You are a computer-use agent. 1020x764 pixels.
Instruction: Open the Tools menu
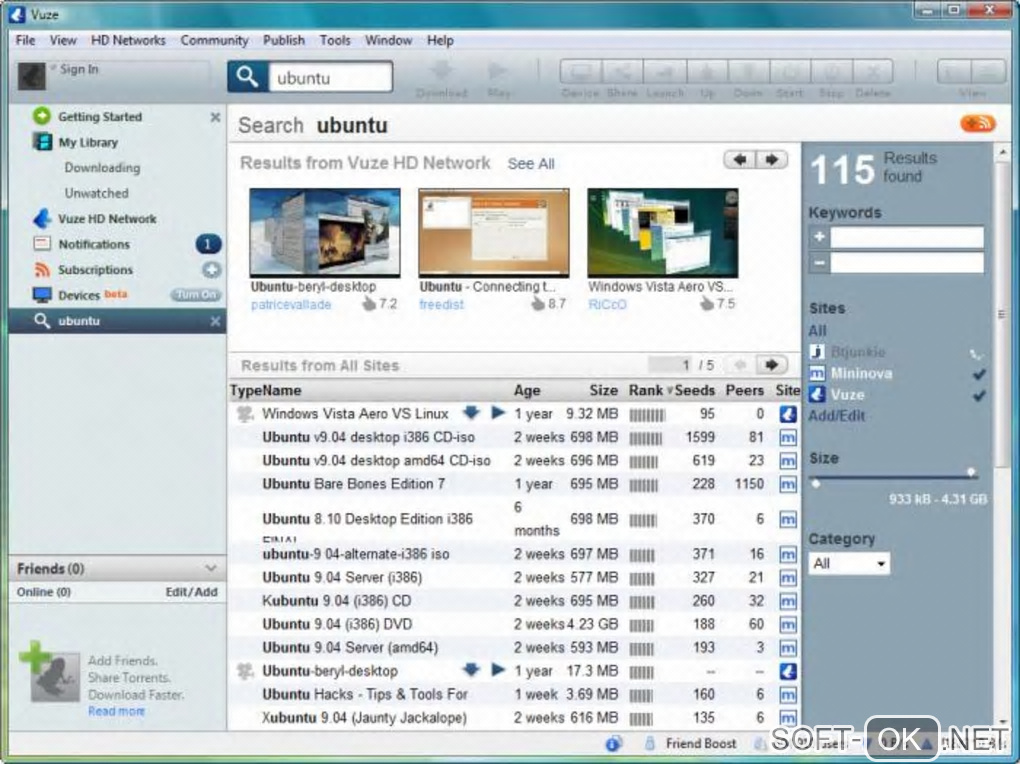pyautogui.click(x=335, y=40)
